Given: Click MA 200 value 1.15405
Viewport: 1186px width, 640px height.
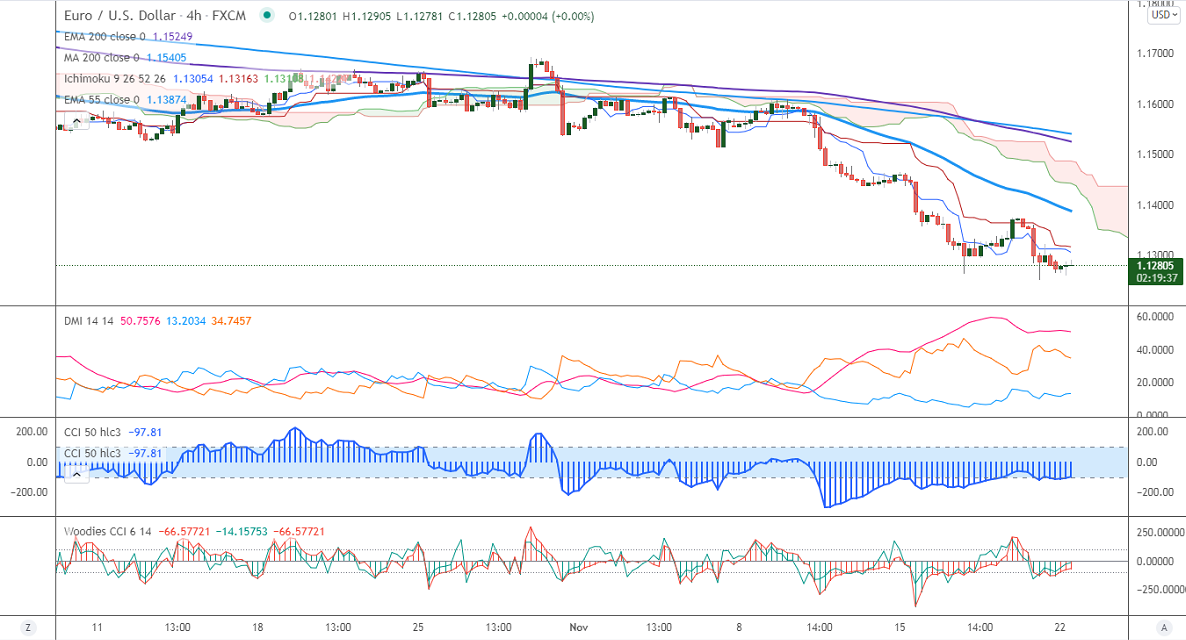Looking at the screenshot, I should point(166,57).
